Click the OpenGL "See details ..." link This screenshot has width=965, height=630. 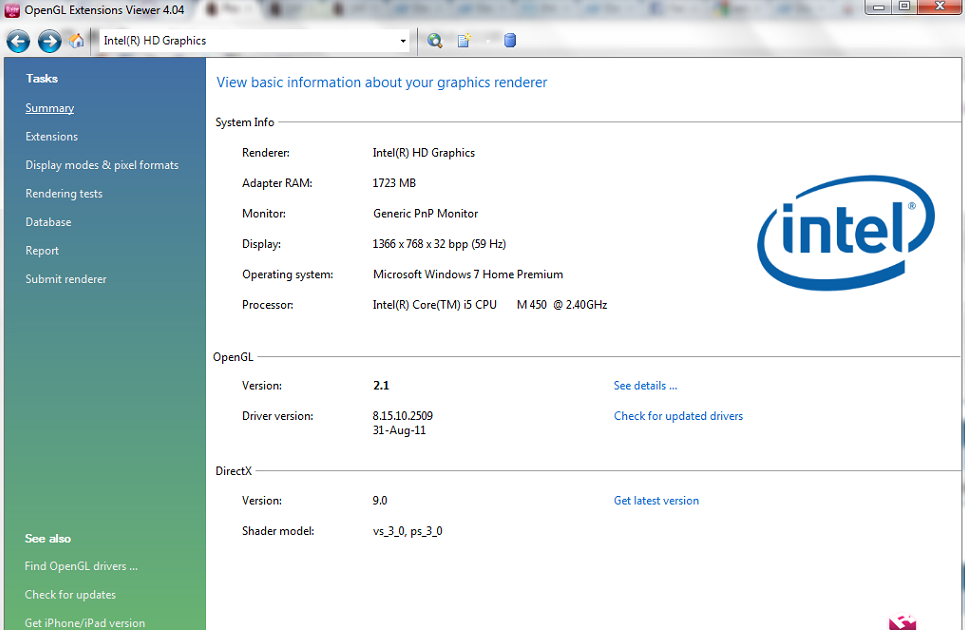pos(645,386)
